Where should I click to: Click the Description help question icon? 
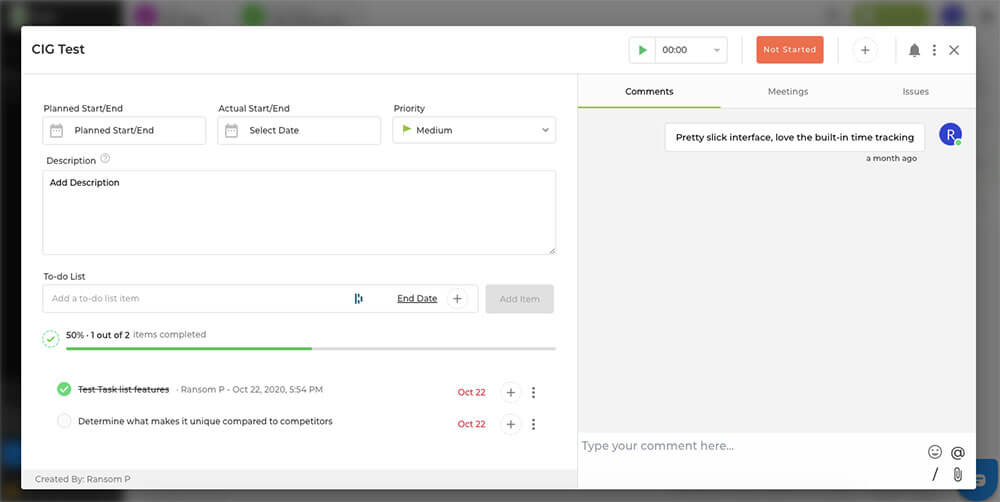pyautogui.click(x=106, y=158)
